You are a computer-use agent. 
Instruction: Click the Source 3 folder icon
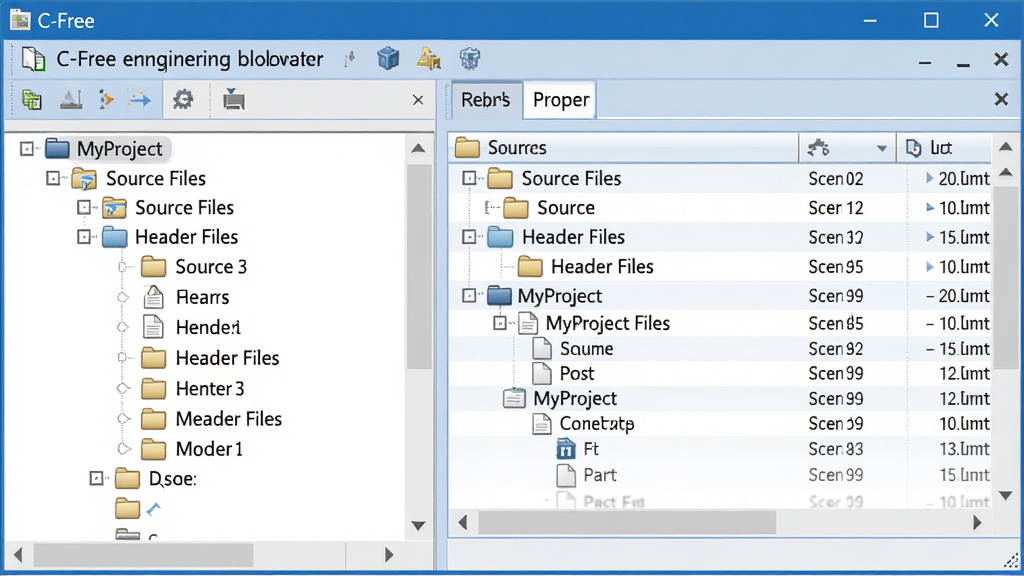point(153,266)
